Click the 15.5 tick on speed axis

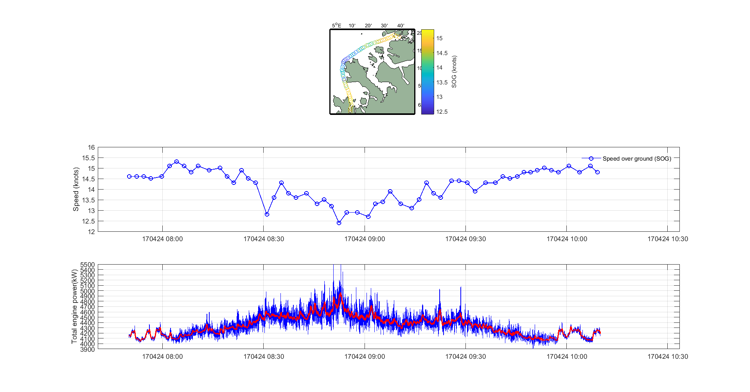[89, 158]
